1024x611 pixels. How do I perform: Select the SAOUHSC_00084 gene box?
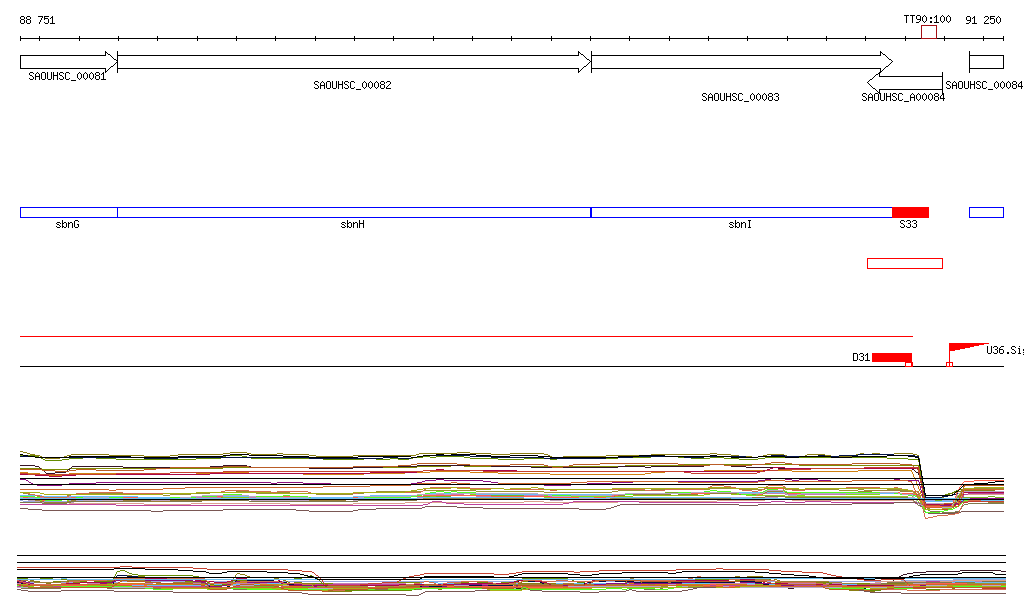pyautogui.click(x=986, y=62)
